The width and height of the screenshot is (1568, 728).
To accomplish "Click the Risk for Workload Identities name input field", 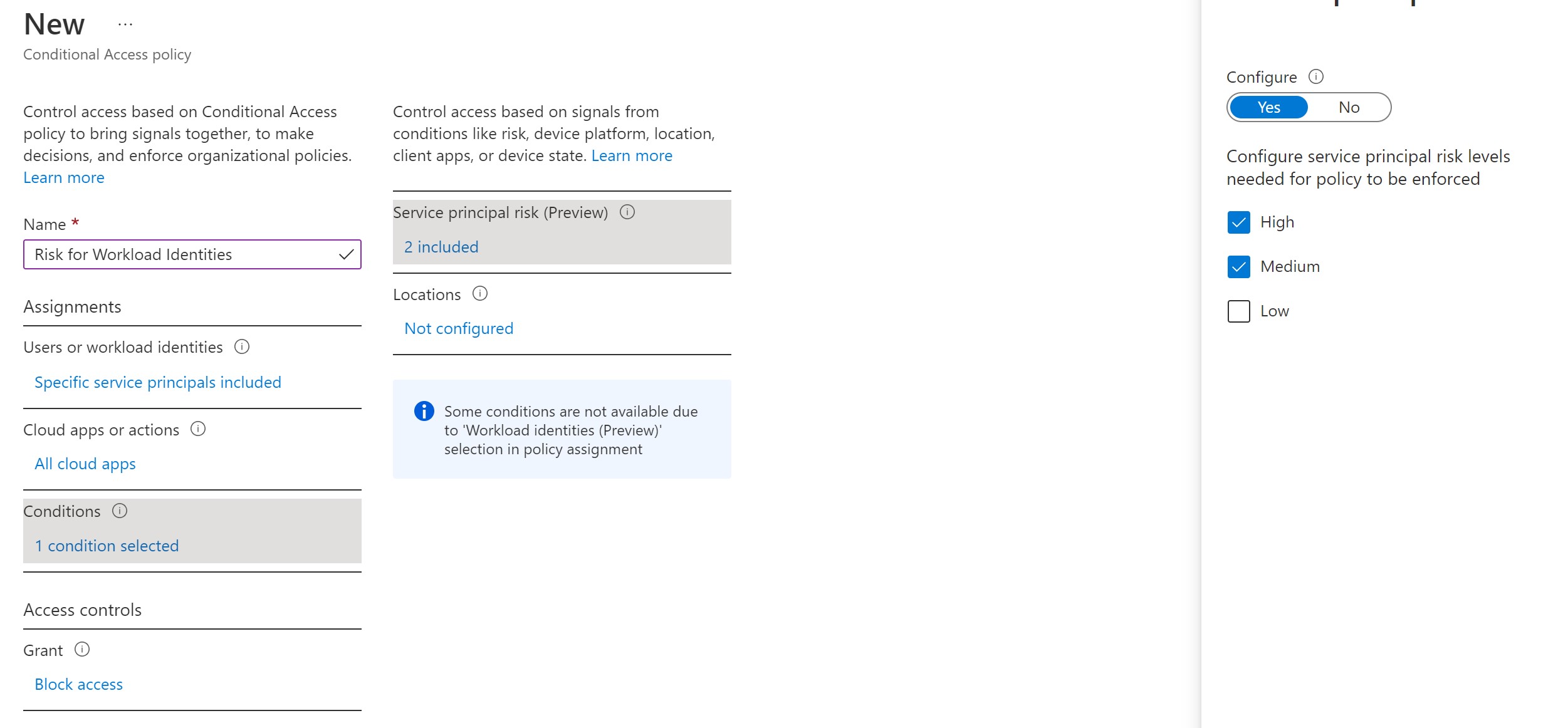I will 191,254.
